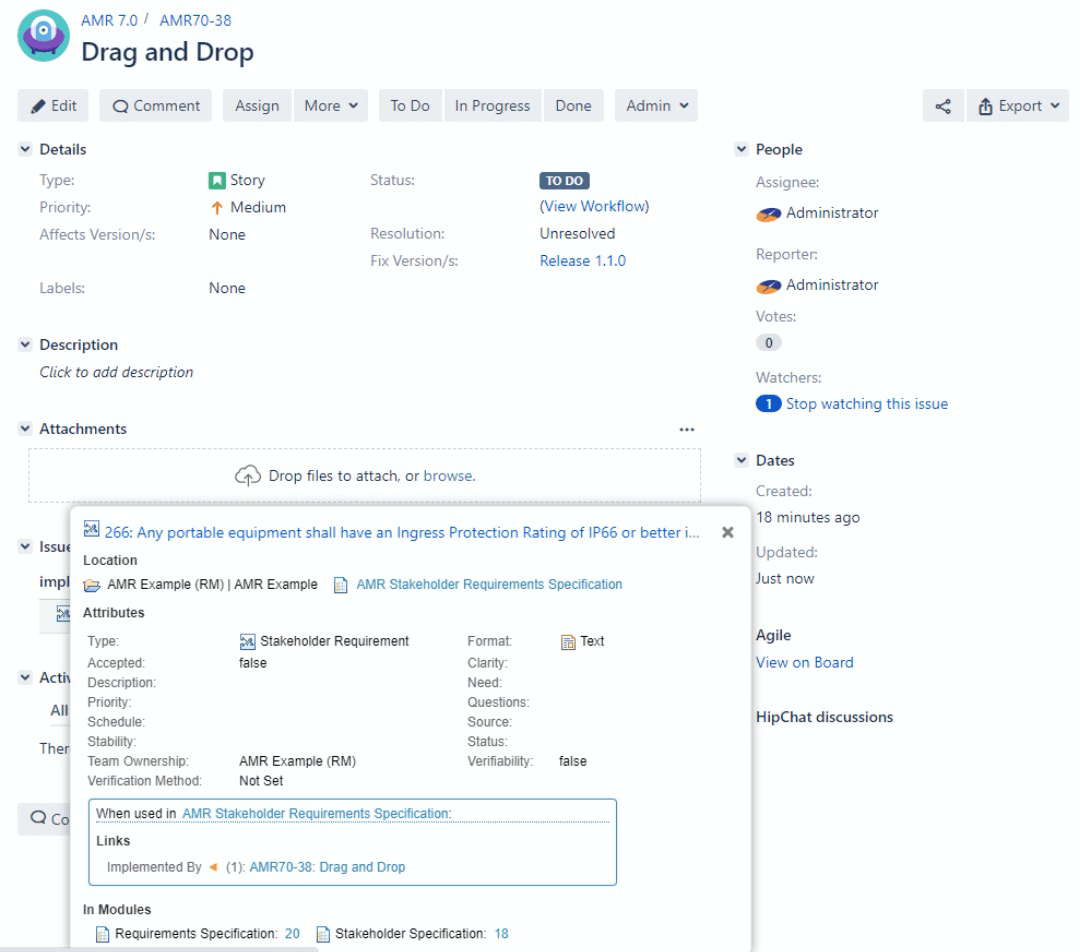Open the Admin menu
This screenshot has width=1080, height=952.
click(655, 105)
